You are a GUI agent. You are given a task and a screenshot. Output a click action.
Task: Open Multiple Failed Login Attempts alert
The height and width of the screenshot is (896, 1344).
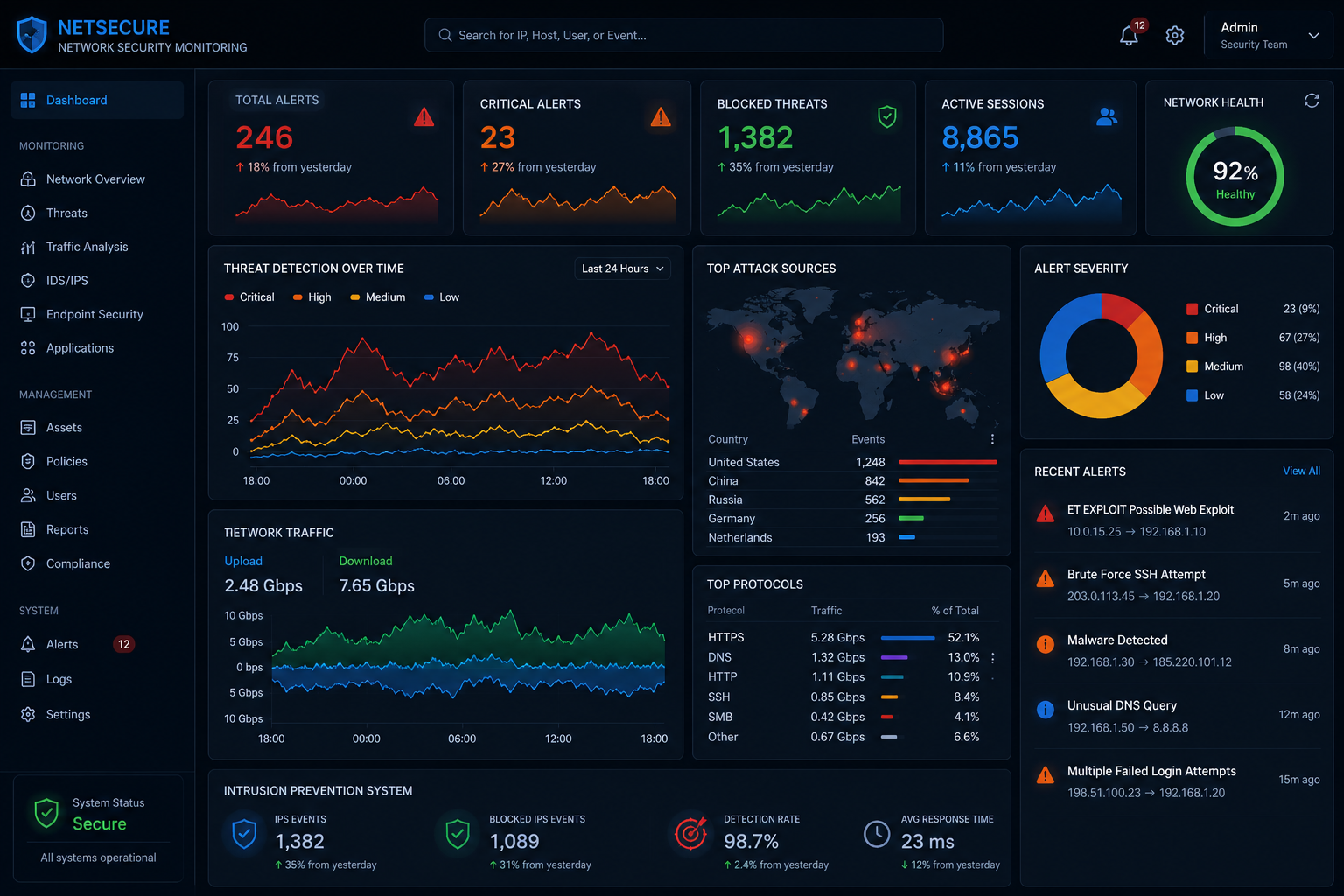1177,781
